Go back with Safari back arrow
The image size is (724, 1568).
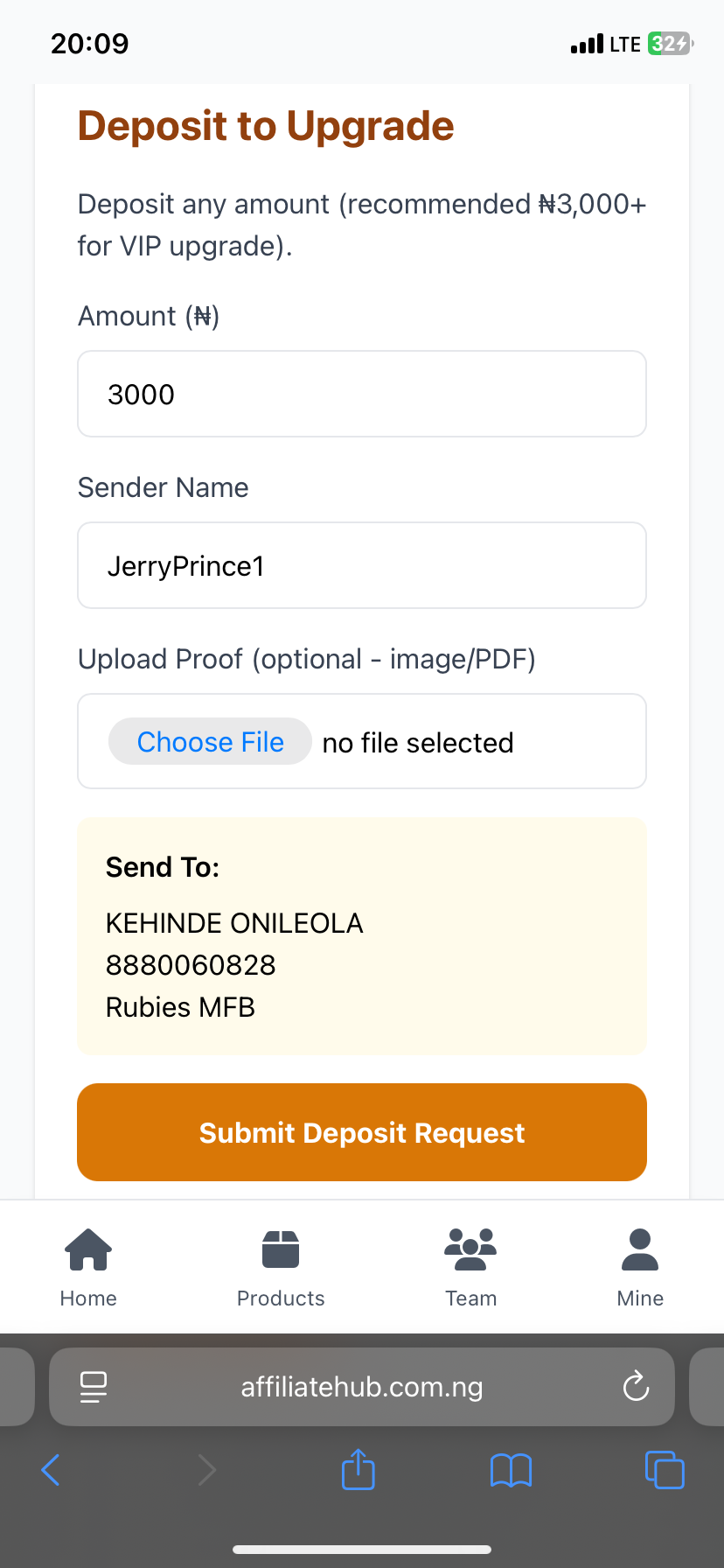point(51,1469)
